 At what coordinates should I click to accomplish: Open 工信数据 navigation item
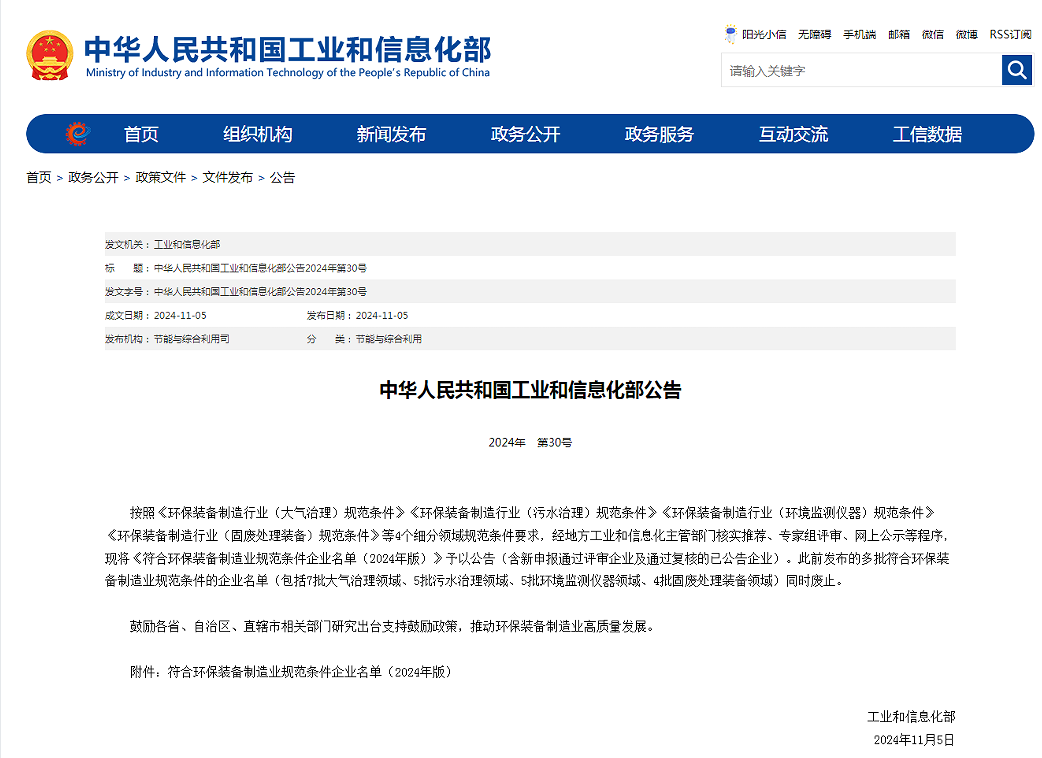927,134
